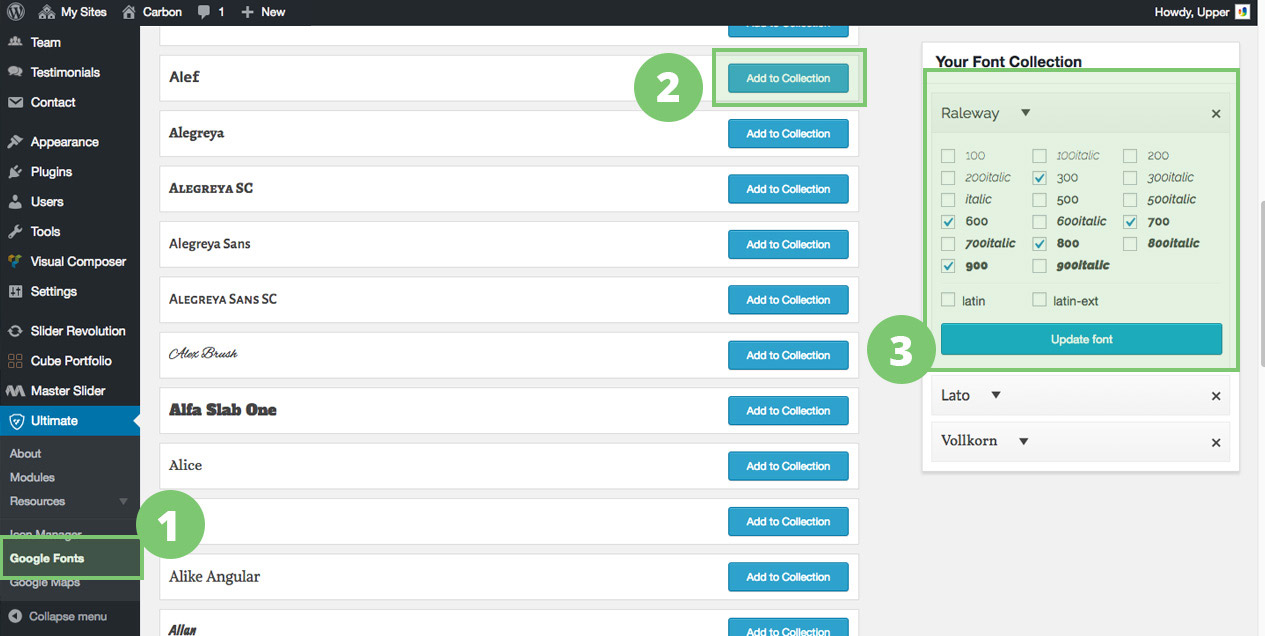Uncheck the Raleway 700 weight
1265x636 pixels.
click(1130, 222)
